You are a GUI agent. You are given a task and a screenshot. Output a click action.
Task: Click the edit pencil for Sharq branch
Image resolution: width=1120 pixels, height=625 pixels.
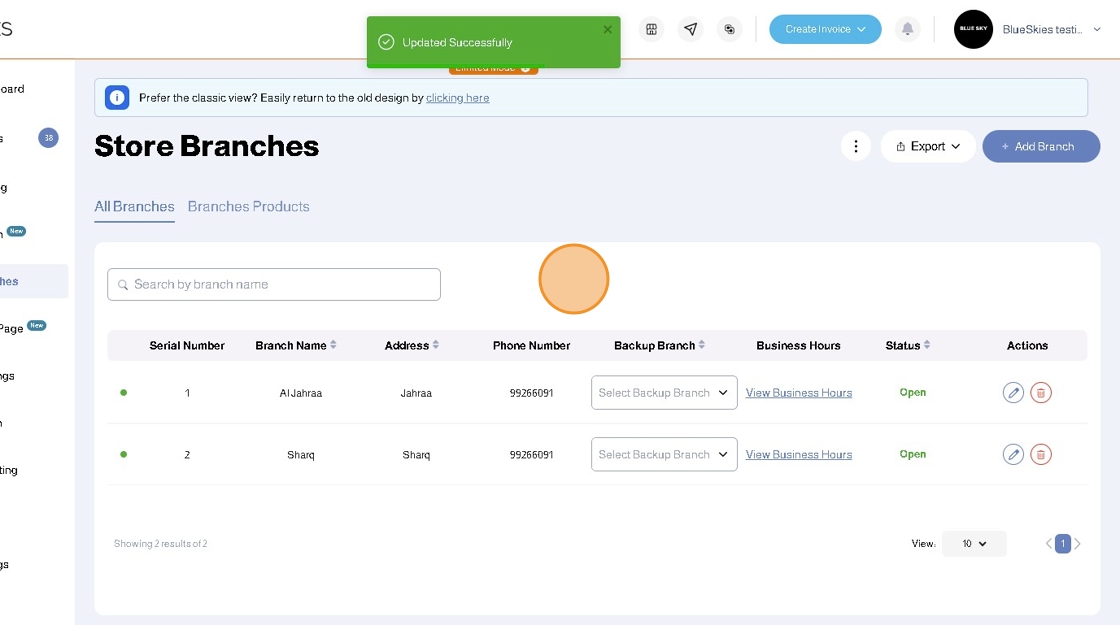[1013, 455]
